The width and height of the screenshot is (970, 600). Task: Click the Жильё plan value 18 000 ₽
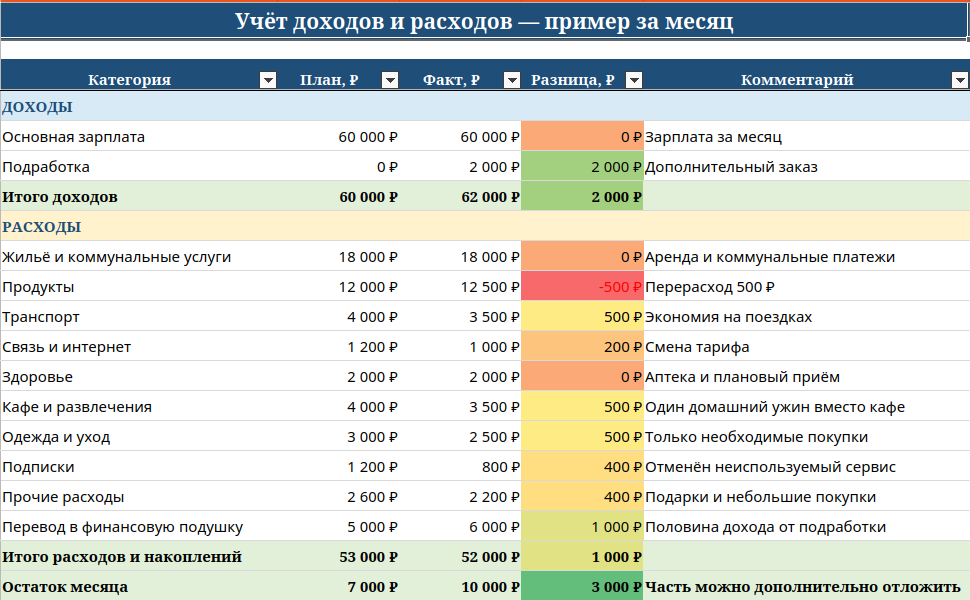click(338, 257)
